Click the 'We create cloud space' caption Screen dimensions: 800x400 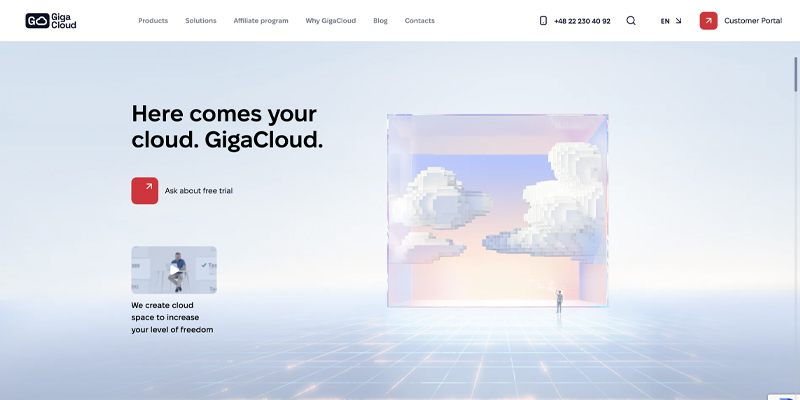coord(172,317)
